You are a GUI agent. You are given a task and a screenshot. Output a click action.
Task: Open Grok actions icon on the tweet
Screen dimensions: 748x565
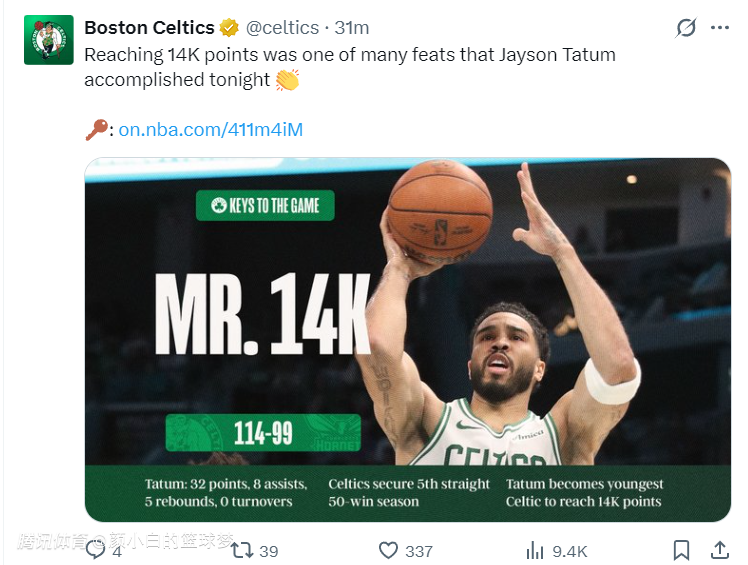pos(686,28)
